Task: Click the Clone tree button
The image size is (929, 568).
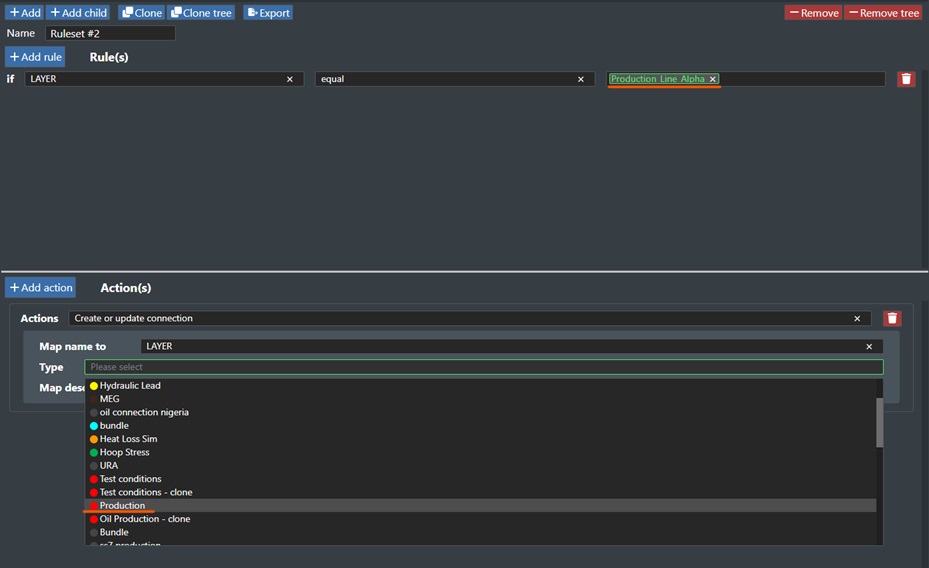Action: (x=201, y=13)
